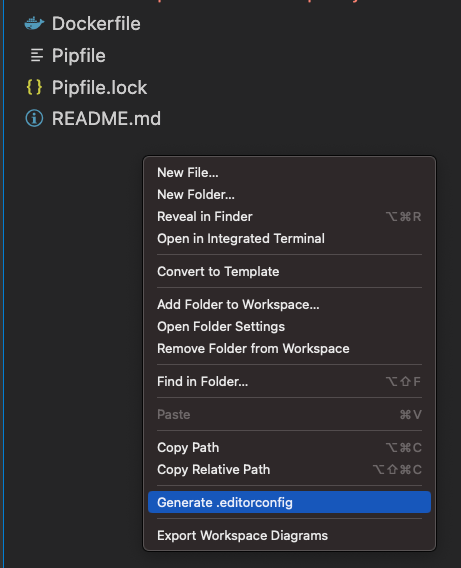Screen dimensions: 461x568
Task: Click the text-lines icon next to Pipfile
Action: [37, 55]
